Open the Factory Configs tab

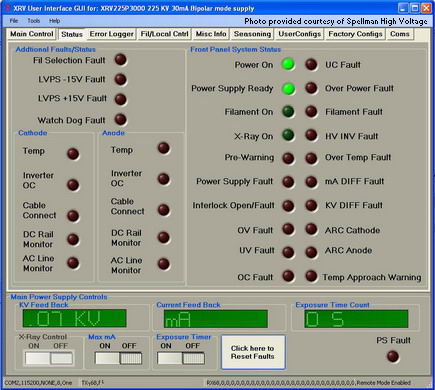pos(355,34)
